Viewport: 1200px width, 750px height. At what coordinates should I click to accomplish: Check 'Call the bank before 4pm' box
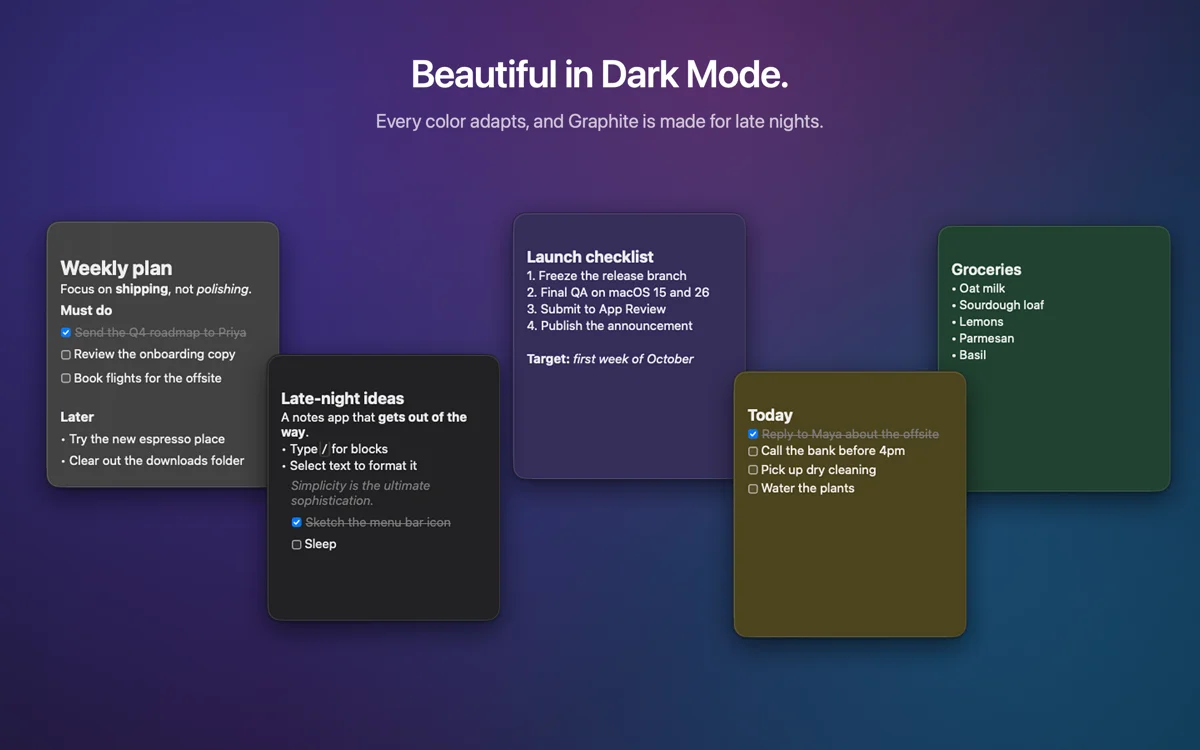(x=753, y=451)
